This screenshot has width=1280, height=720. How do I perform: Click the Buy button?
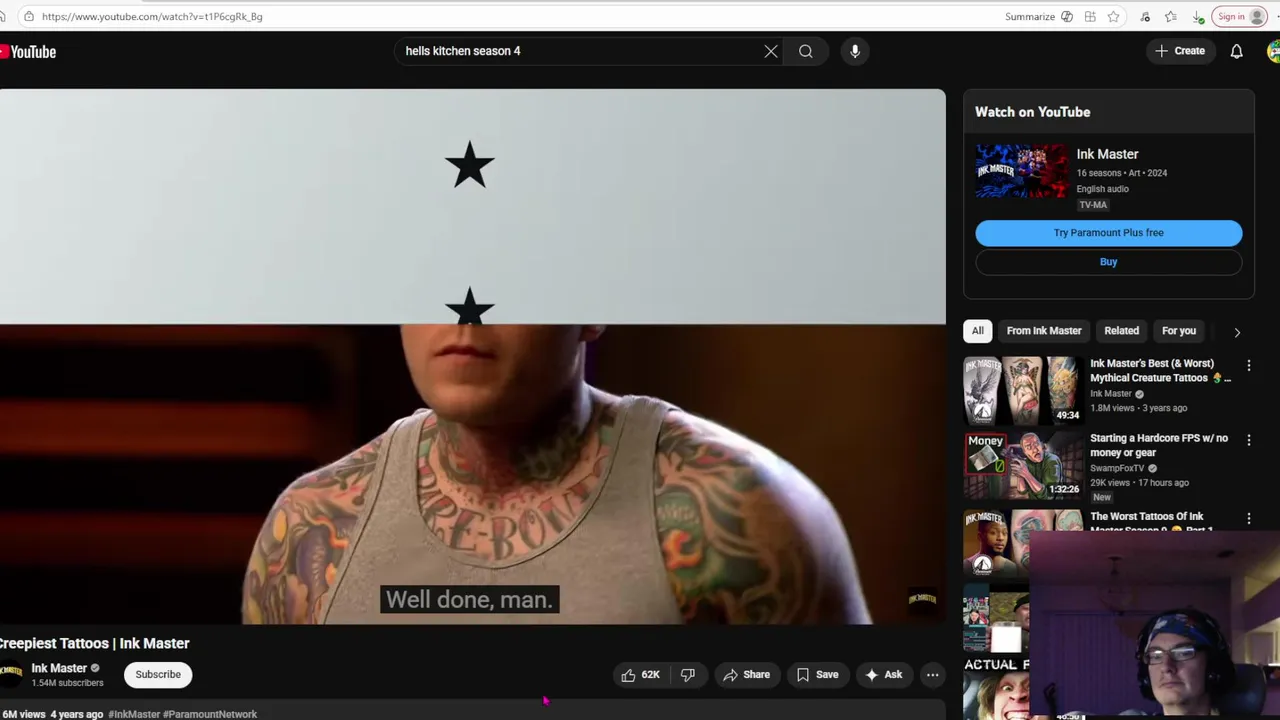coord(1108,262)
